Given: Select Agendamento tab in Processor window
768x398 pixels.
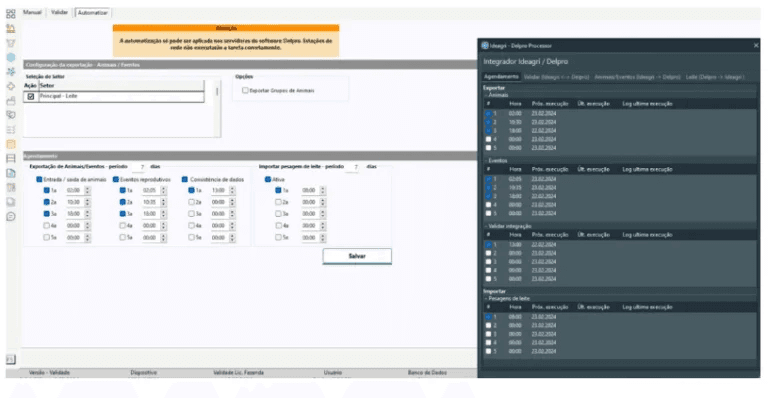Looking at the screenshot, I should pos(501,77).
